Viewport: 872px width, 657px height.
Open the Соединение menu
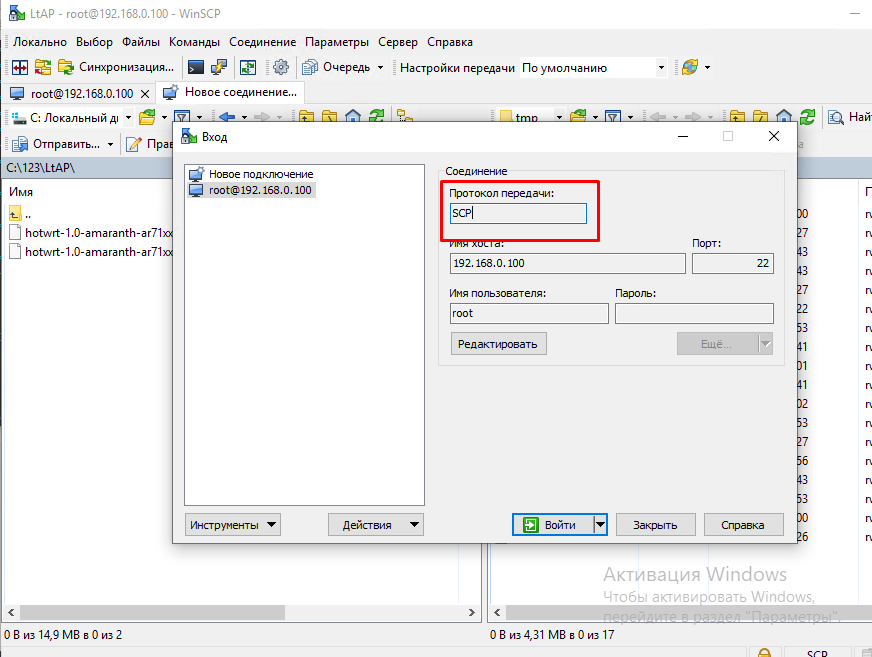tap(262, 42)
